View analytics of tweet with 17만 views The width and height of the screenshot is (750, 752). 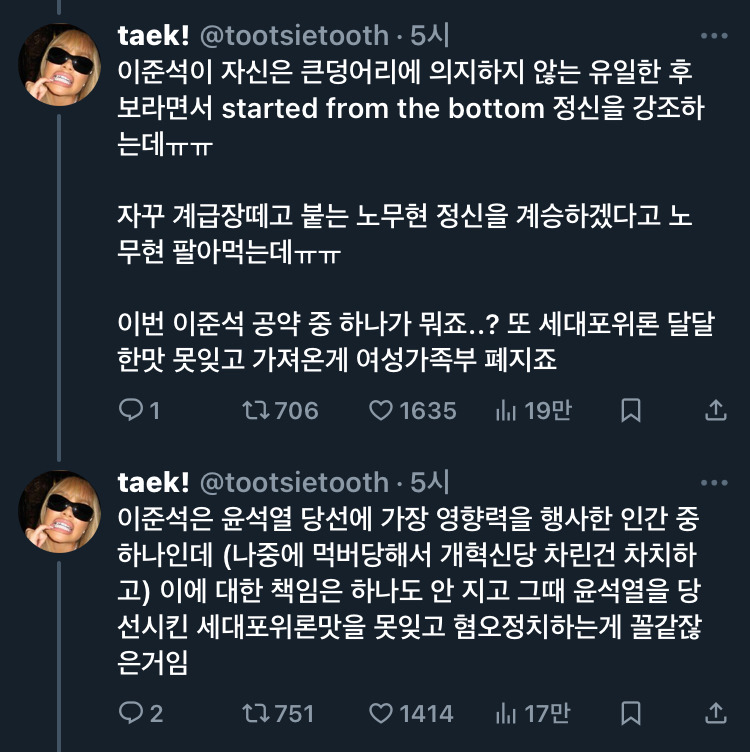(505, 713)
